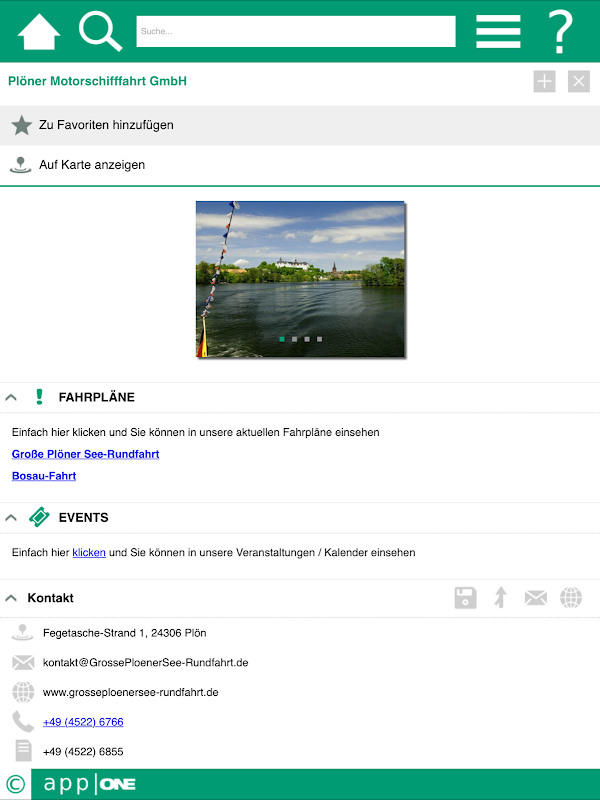Click the upward arrow route icon
The image size is (600, 800).
(501, 597)
